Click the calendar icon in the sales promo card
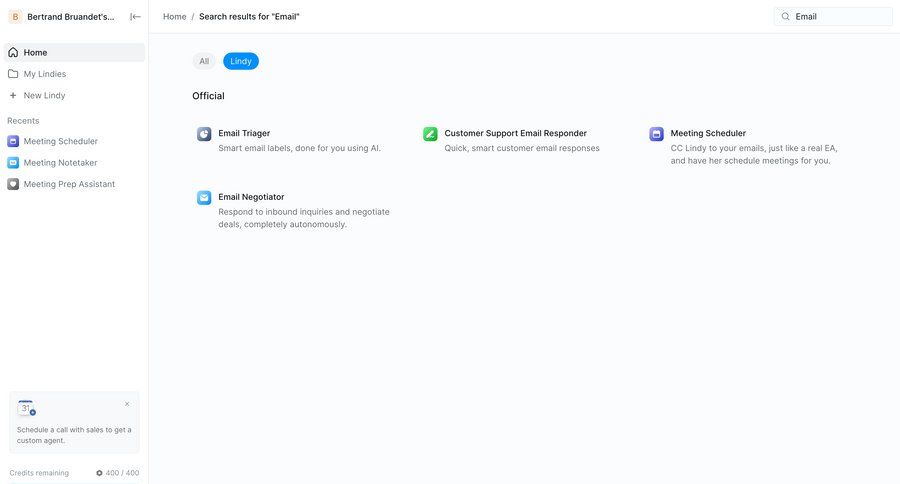The image size is (900, 484). (26, 408)
